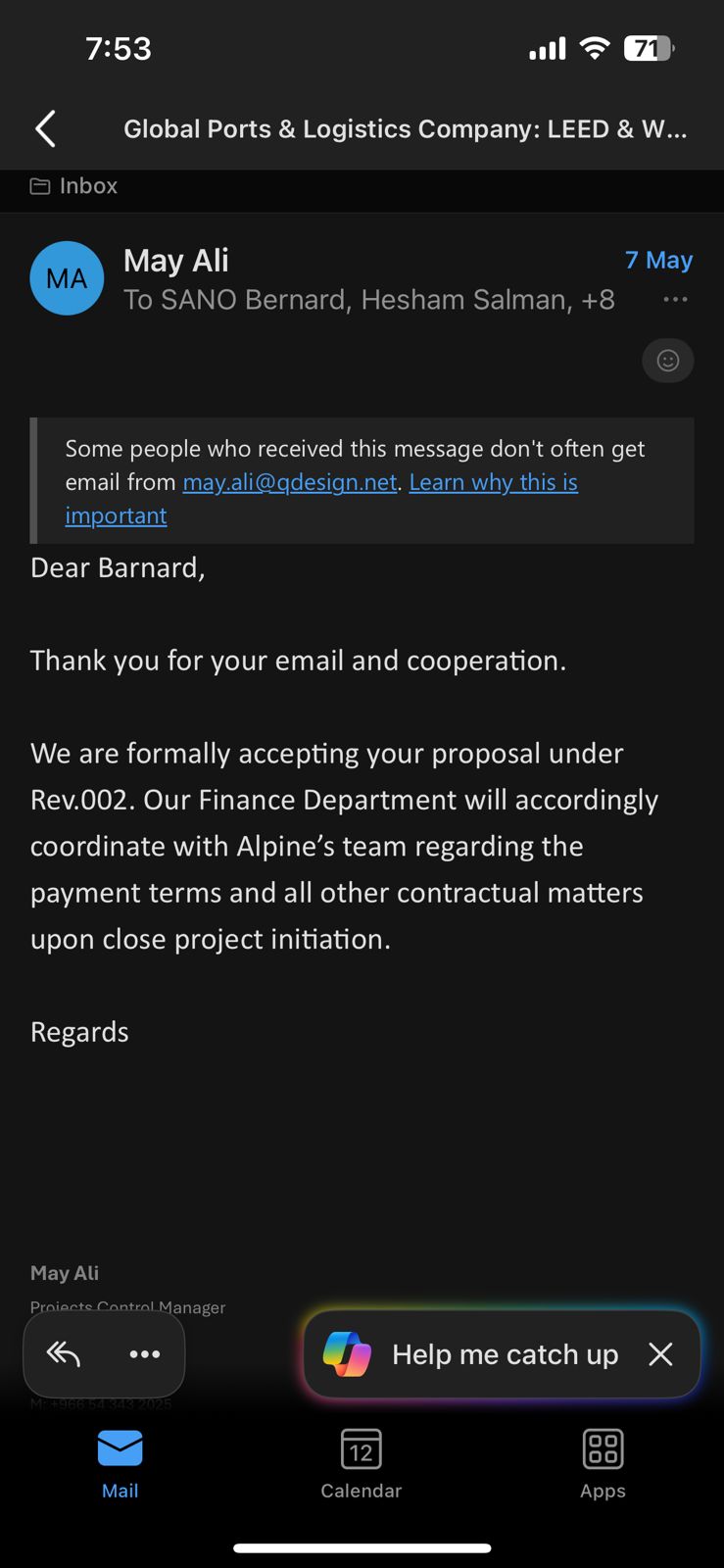Tap the 7 May date label
This screenshot has width=724, height=1568.
click(x=659, y=261)
